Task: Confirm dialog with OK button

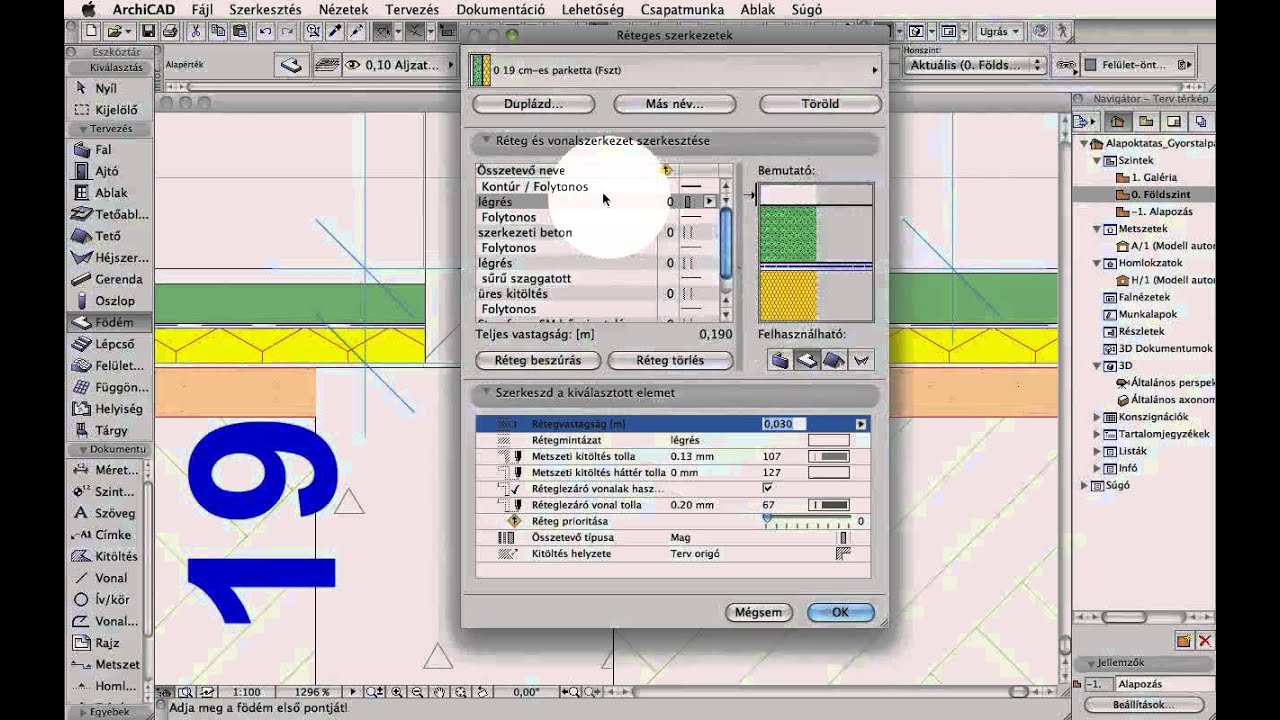Action: pos(840,612)
